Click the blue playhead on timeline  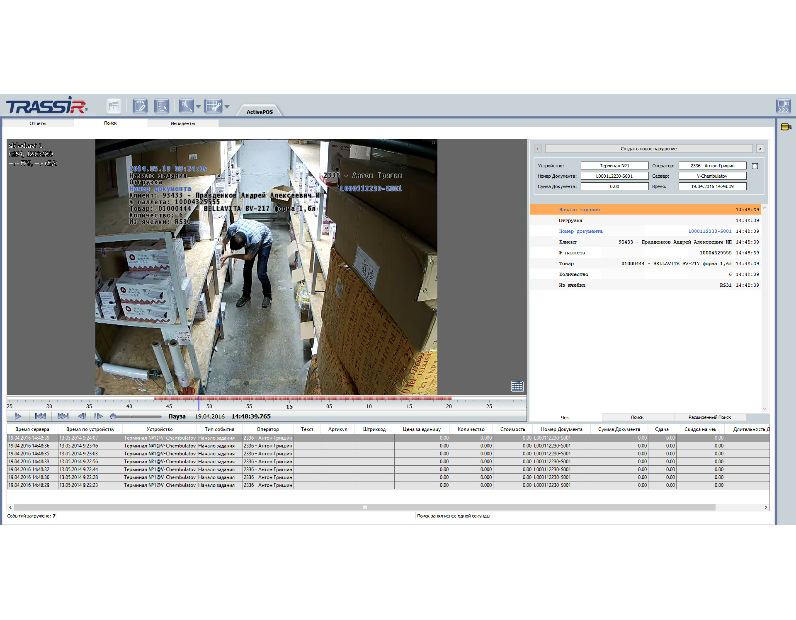pos(198,403)
